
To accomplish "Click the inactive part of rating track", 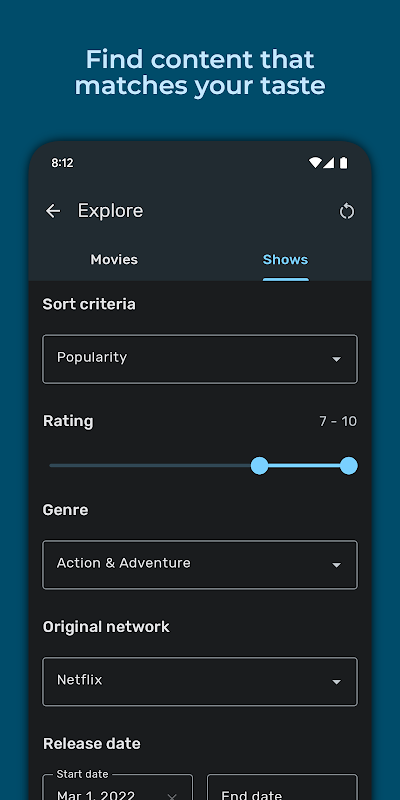I will tap(151, 466).
